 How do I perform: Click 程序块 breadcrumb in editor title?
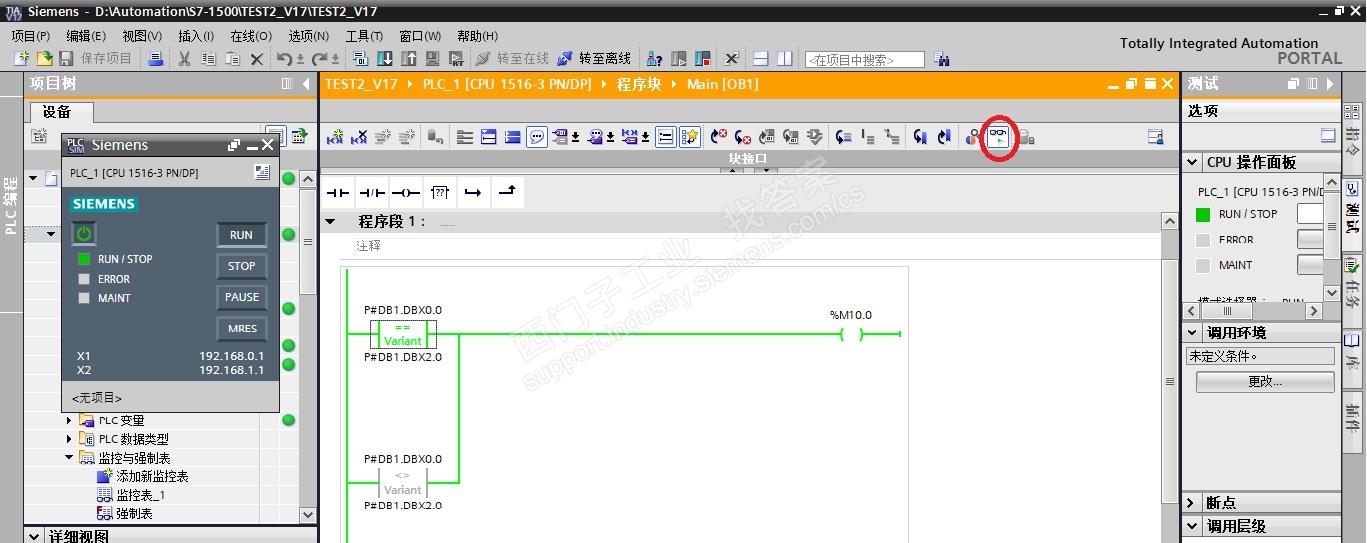point(639,84)
